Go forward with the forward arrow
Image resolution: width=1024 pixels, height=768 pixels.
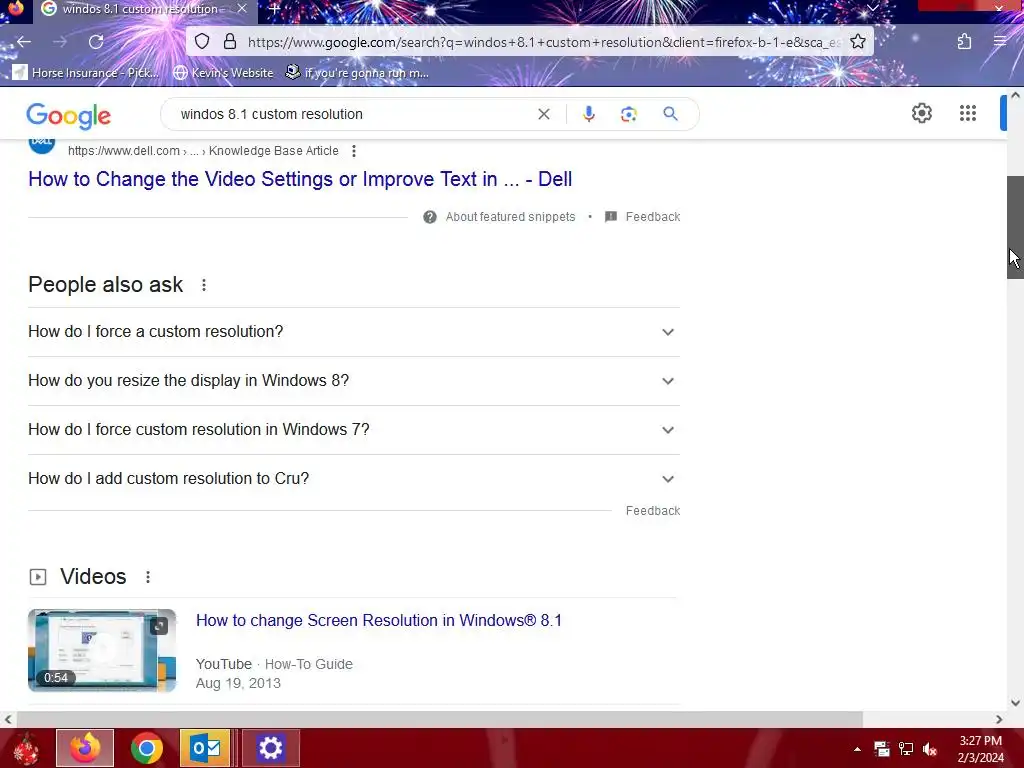point(60,42)
